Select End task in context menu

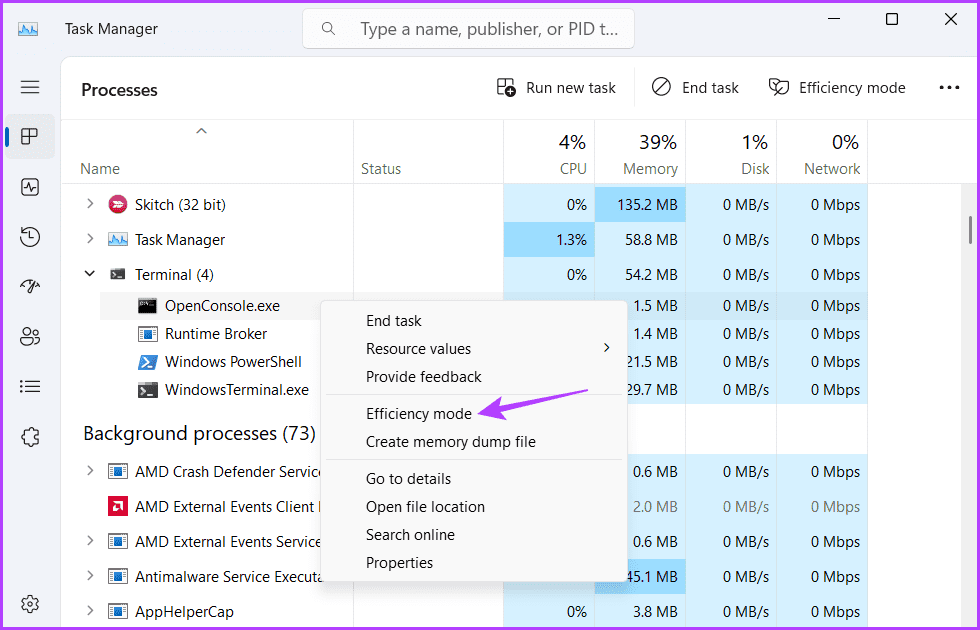[476, 321]
